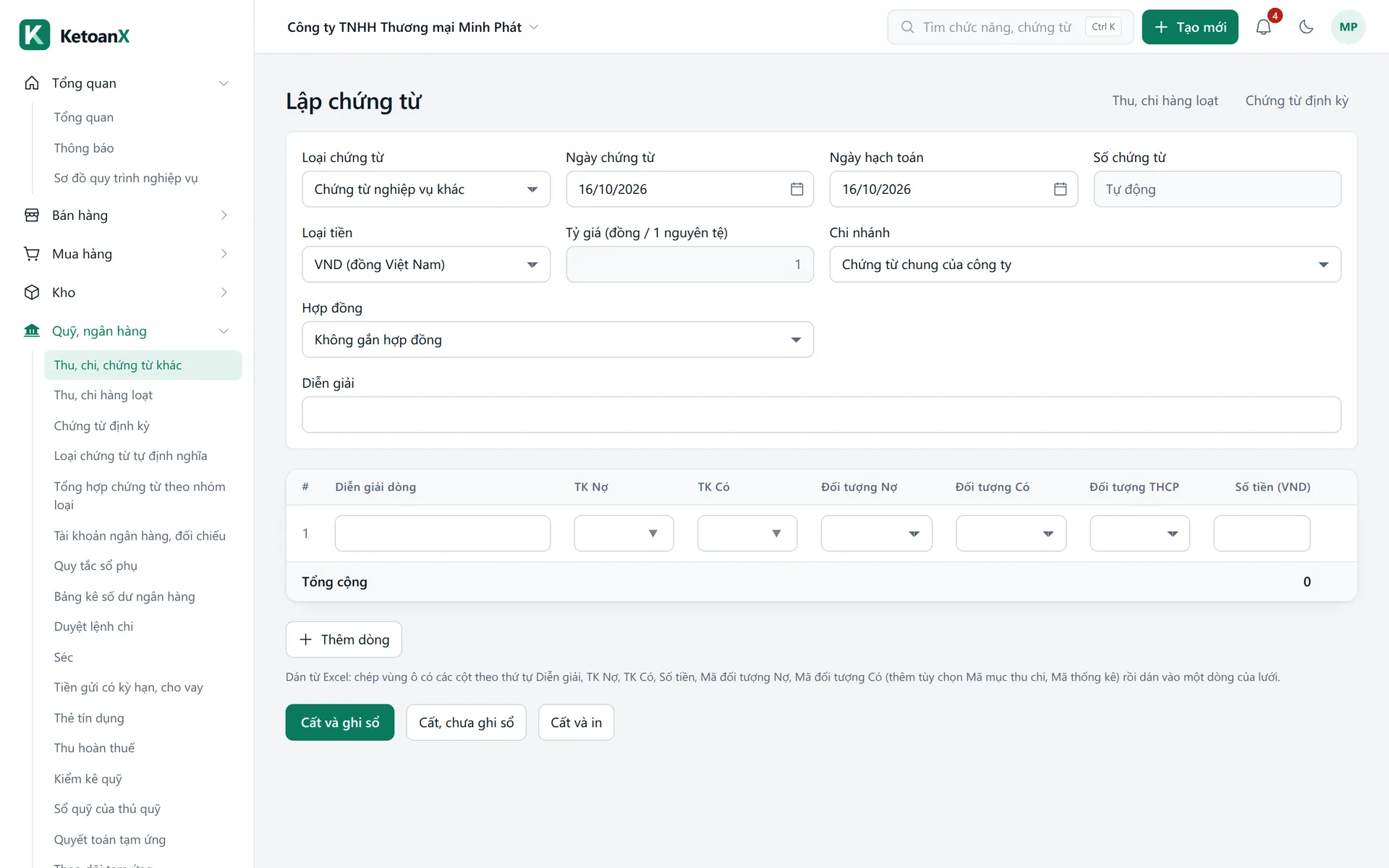Toggle dark mode moon icon

pos(1306,27)
